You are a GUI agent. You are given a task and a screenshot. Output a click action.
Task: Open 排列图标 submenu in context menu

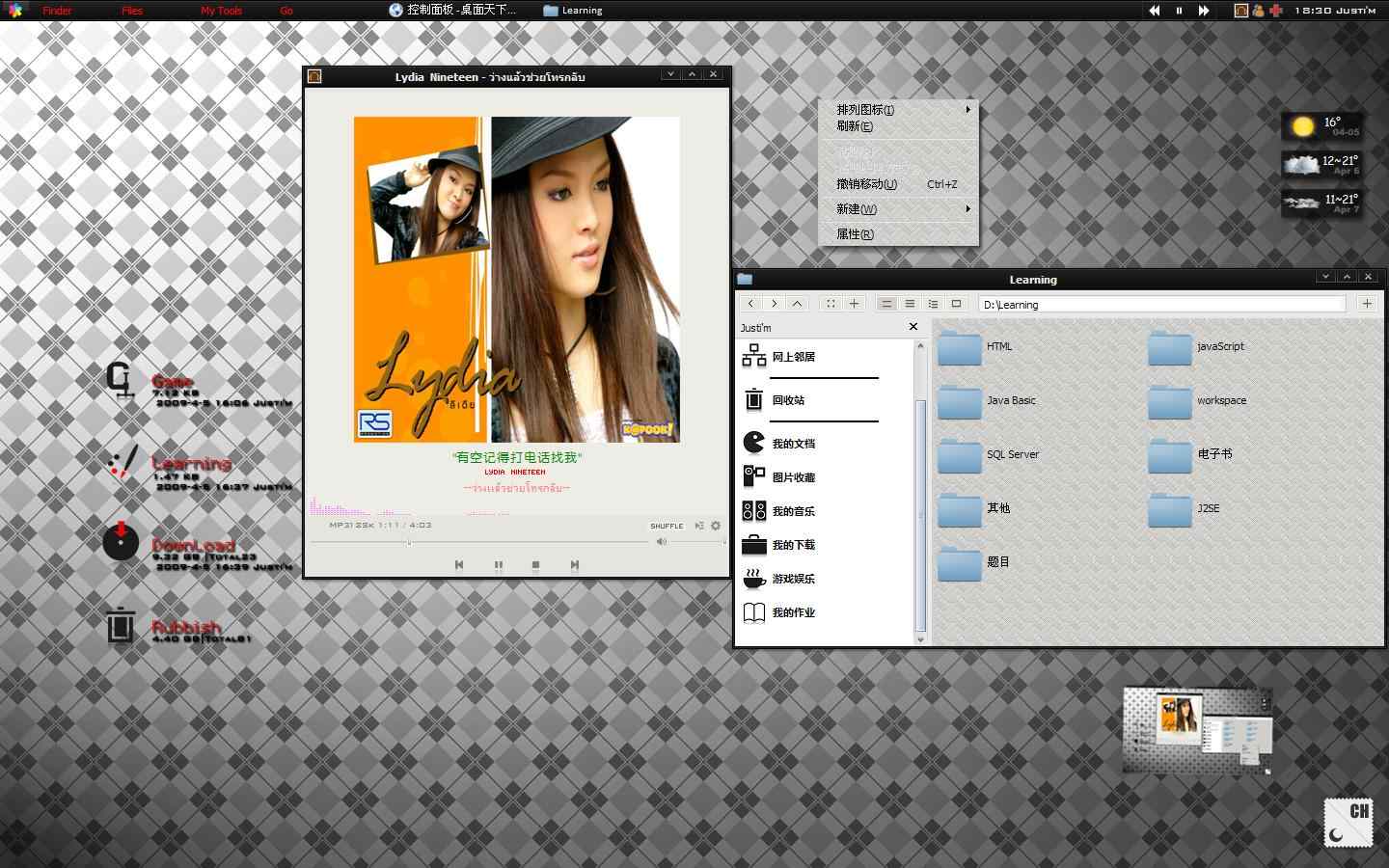(898, 110)
